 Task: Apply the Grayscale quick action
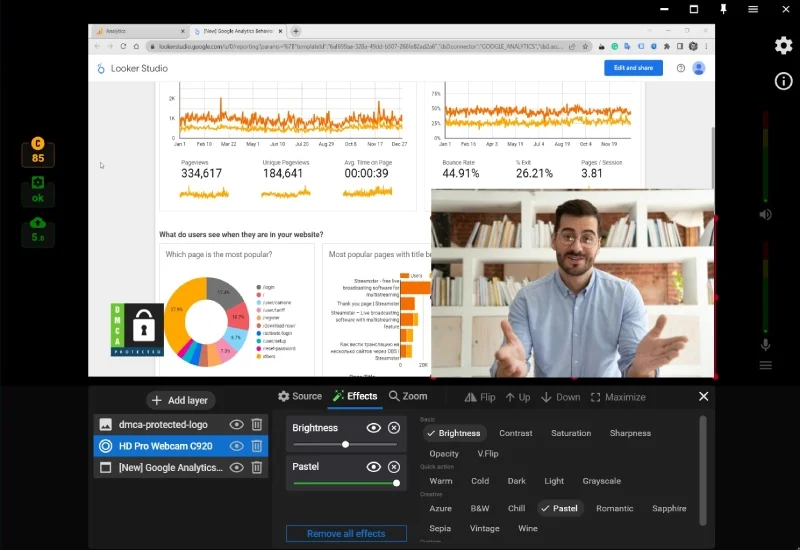tap(602, 481)
